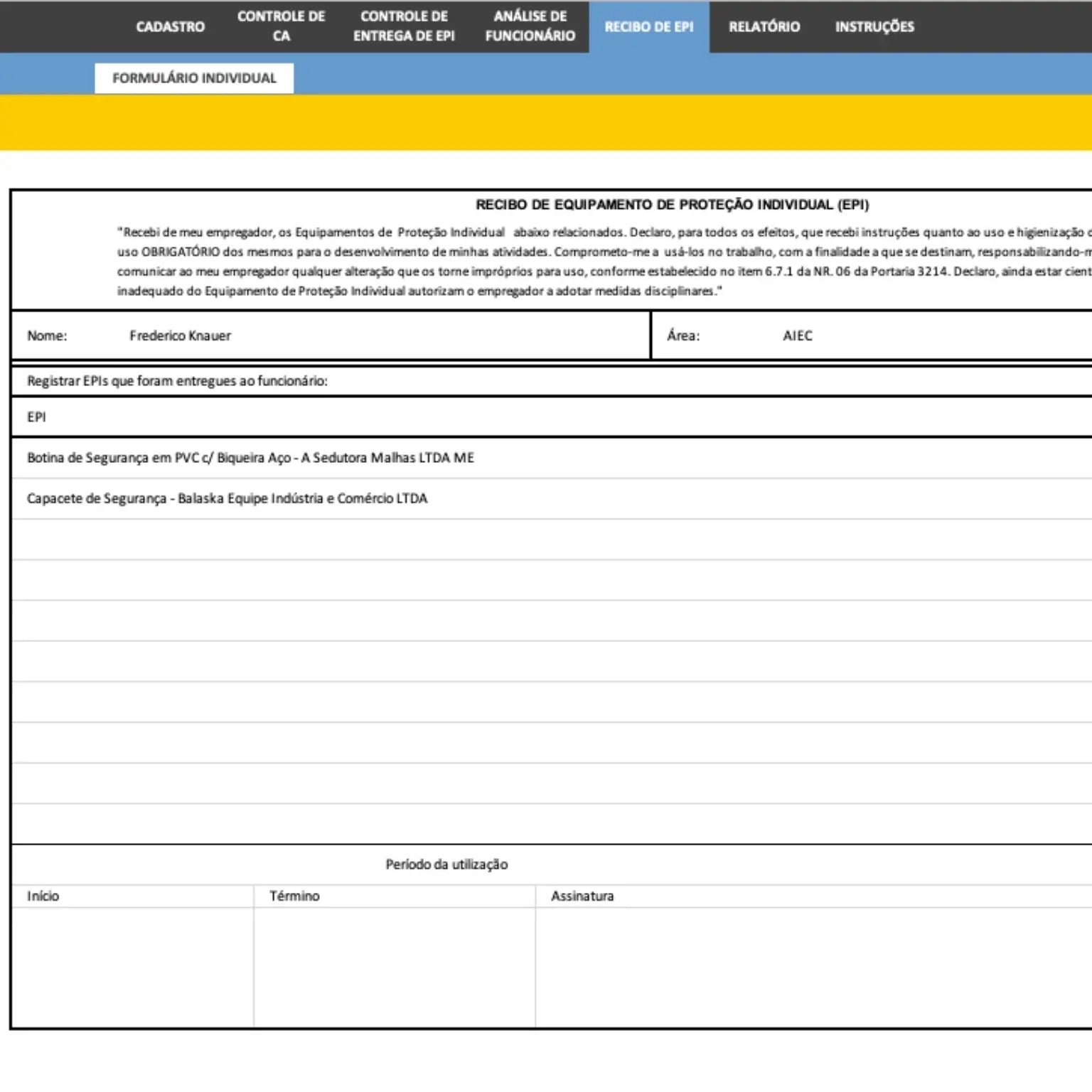Click the Botina de Segurança em PVC row
1092x1092 pixels.
[552, 458]
